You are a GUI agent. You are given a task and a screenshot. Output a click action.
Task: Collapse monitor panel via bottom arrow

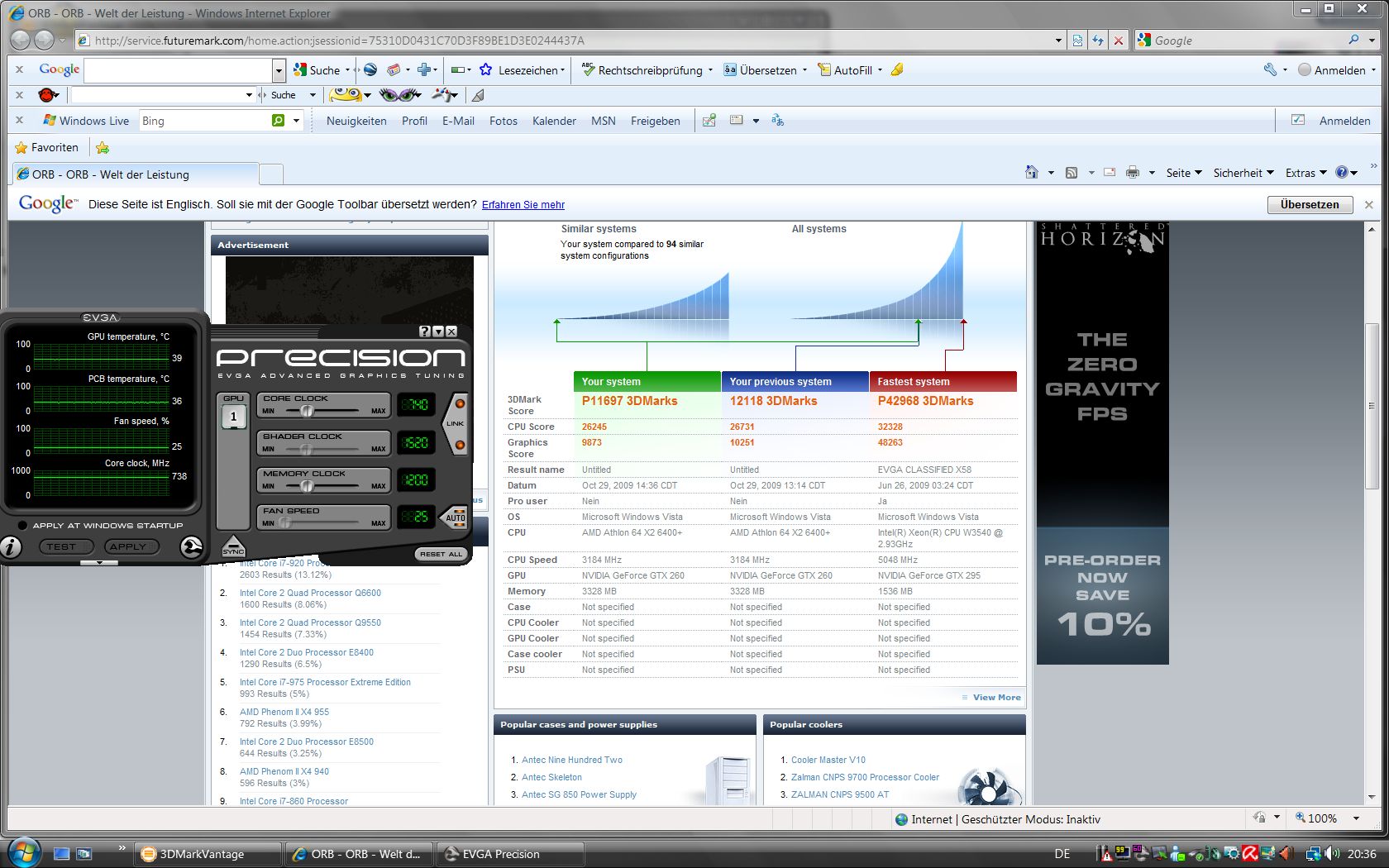click(x=100, y=562)
